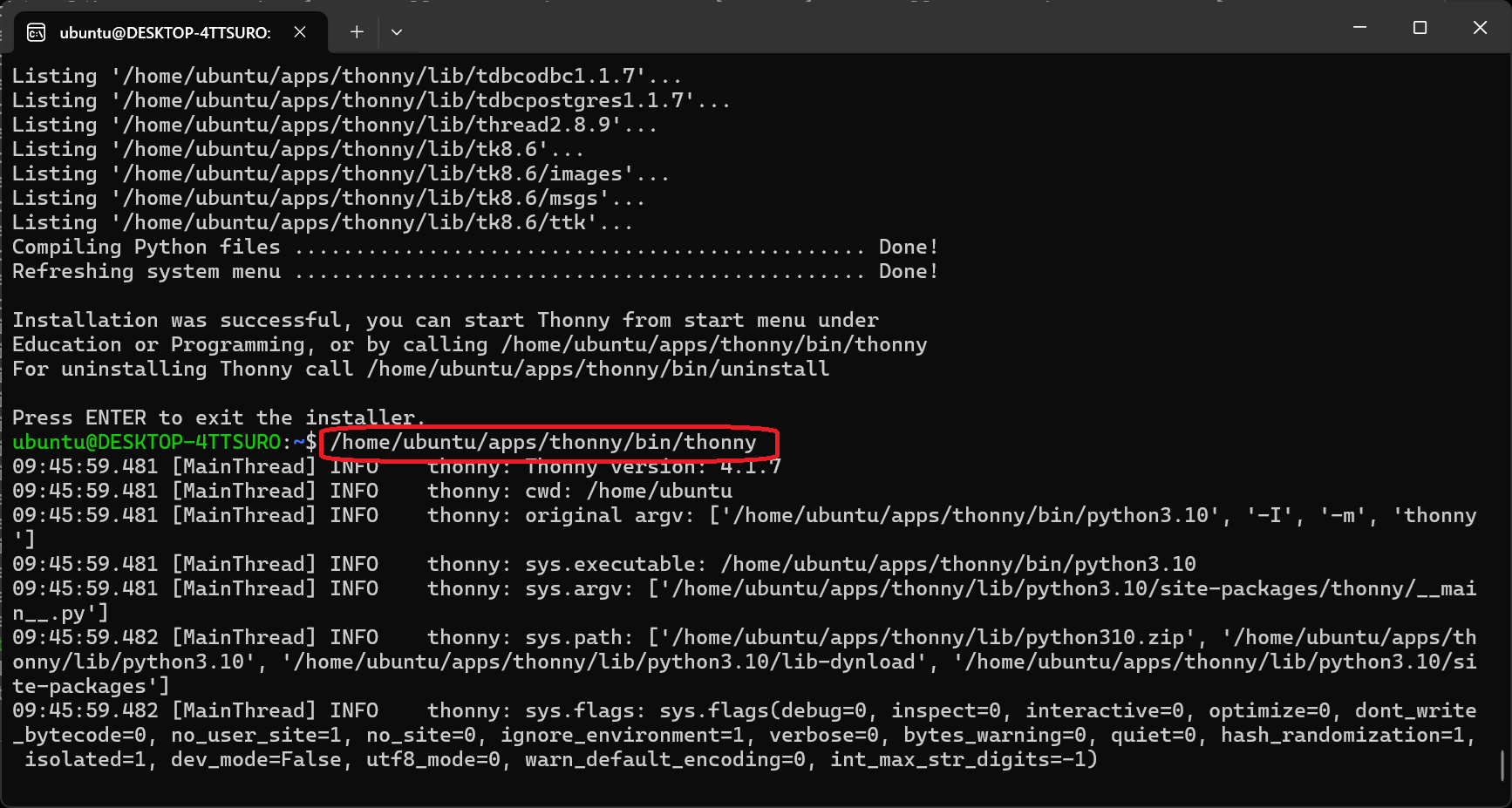Click the 'original argv' log line
Screen dimensions: 1512x808
(x=745, y=527)
